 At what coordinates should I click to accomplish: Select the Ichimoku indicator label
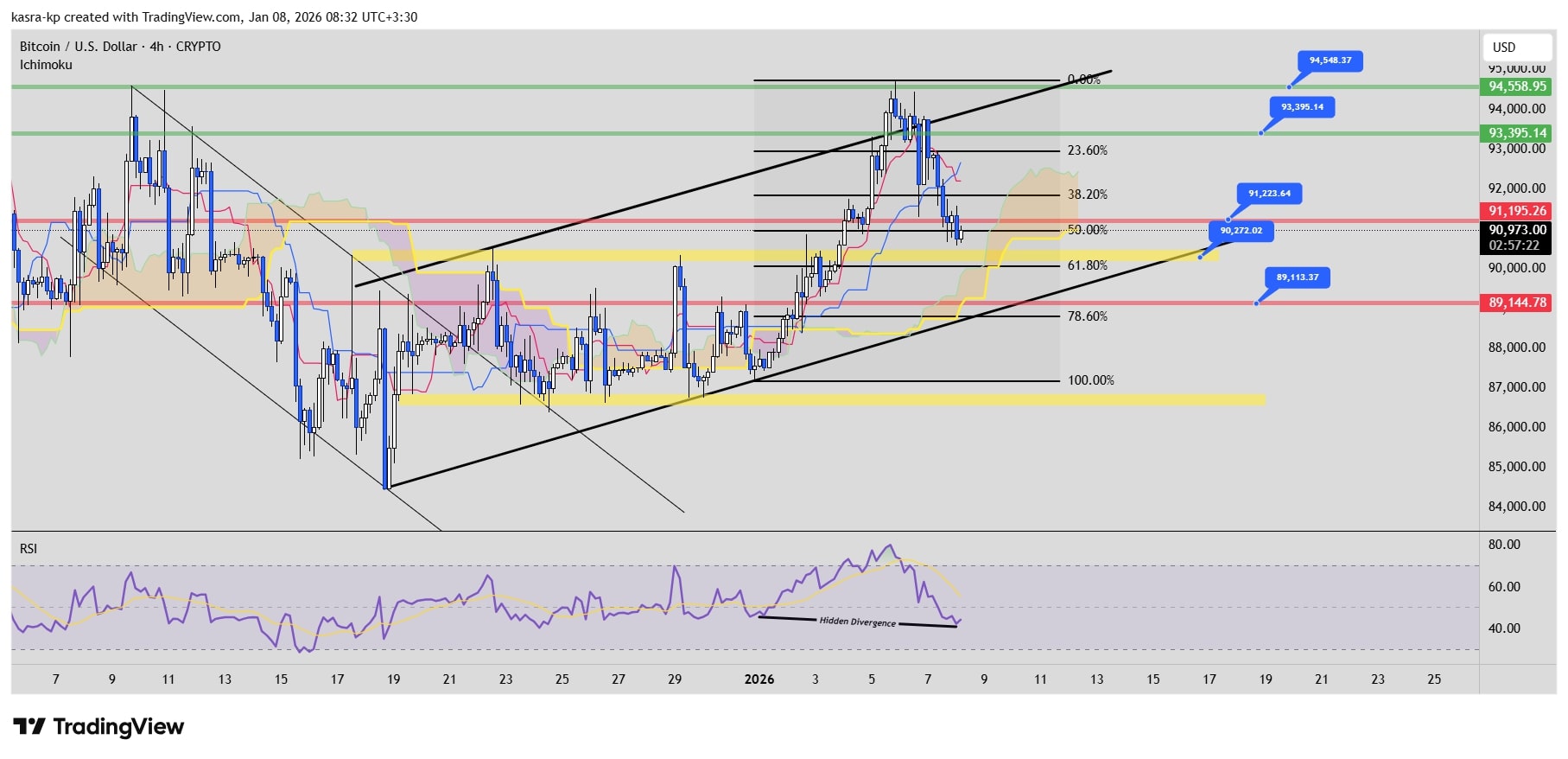point(46,65)
